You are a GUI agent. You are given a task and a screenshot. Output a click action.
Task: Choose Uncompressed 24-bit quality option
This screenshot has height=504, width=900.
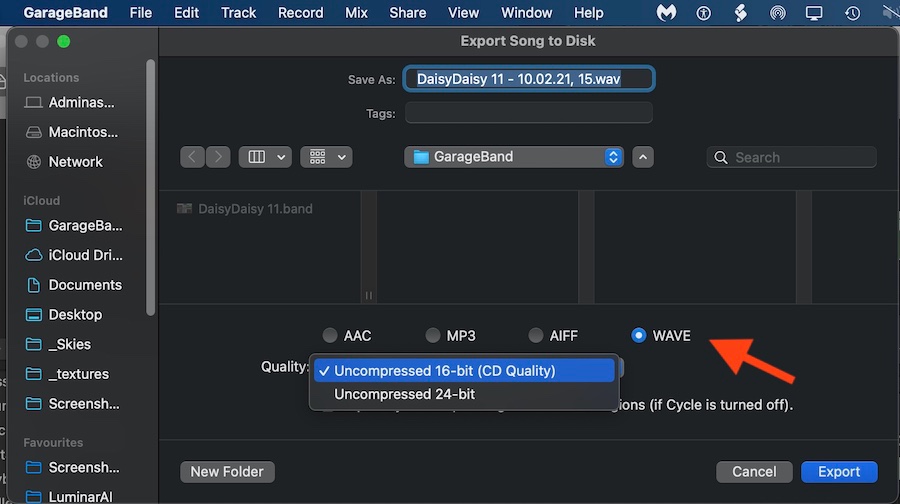[x=404, y=394]
